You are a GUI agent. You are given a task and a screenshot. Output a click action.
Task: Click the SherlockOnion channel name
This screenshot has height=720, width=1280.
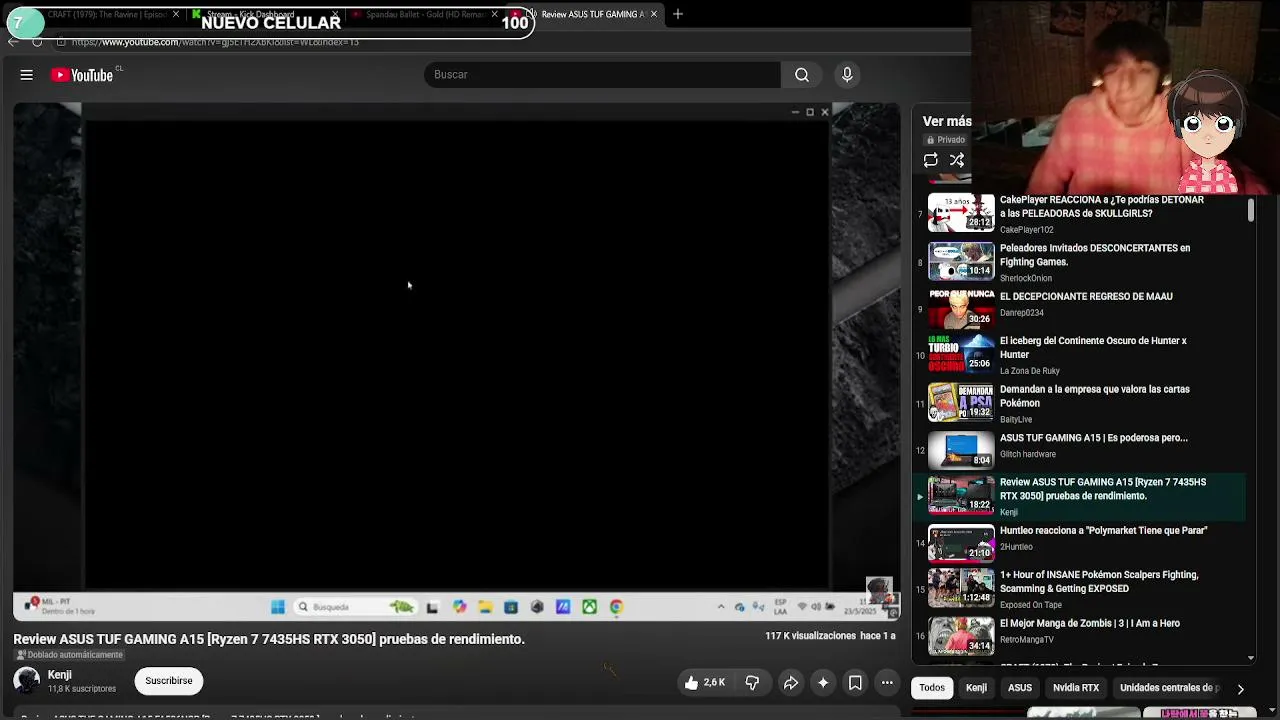(x=1026, y=278)
